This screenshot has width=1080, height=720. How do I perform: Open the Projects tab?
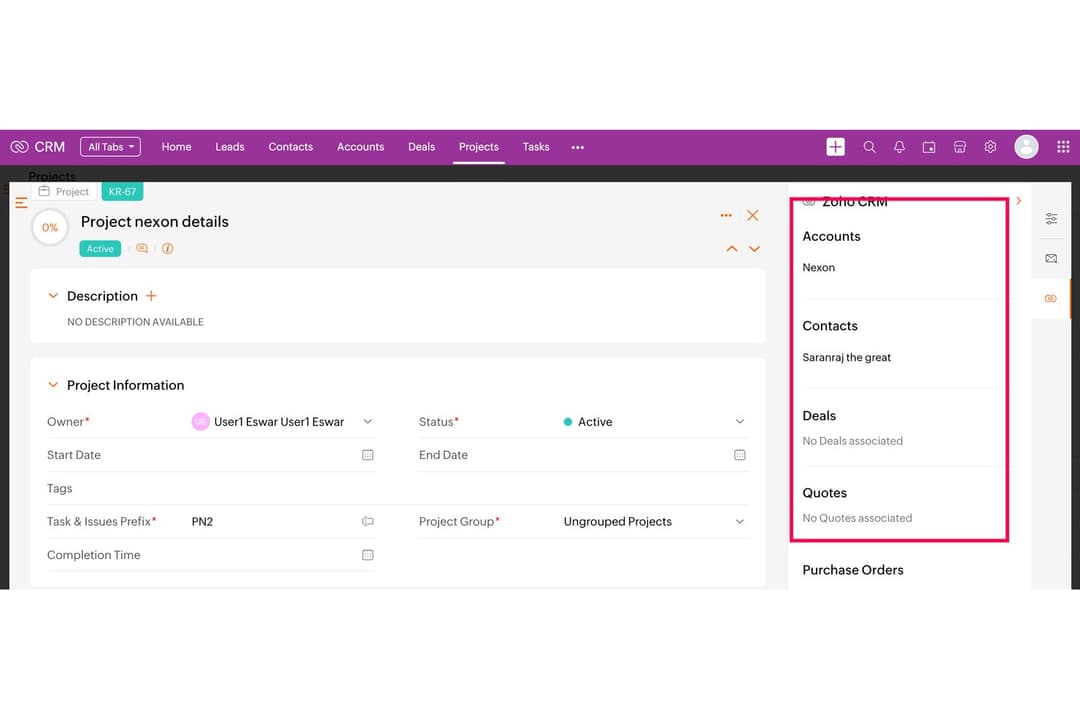(x=479, y=147)
